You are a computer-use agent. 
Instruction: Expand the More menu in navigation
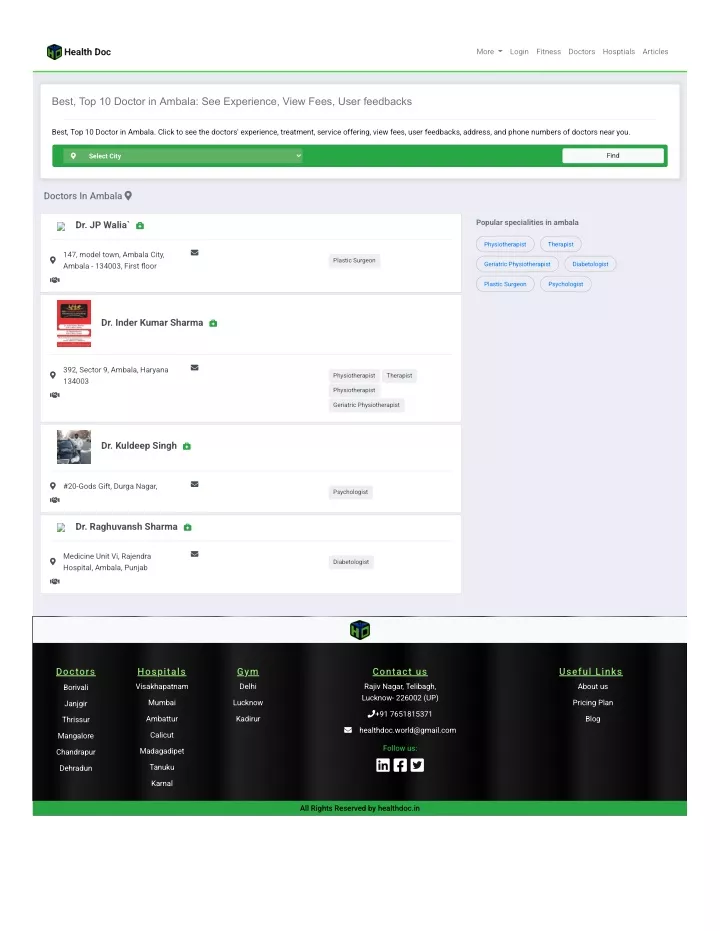coord(489,52)
